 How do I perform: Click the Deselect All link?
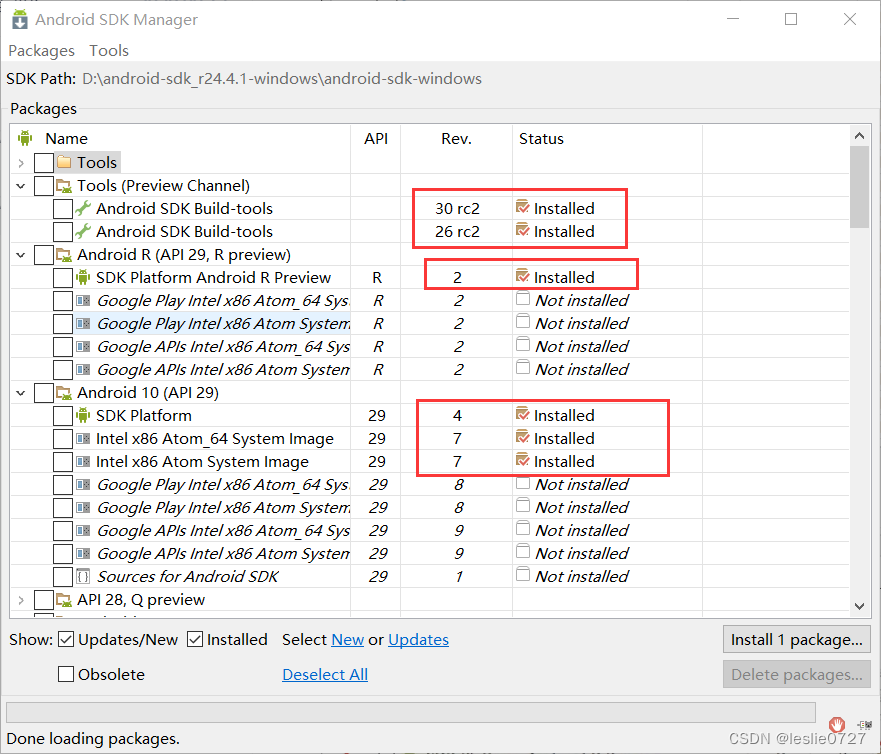pos(325,674)
